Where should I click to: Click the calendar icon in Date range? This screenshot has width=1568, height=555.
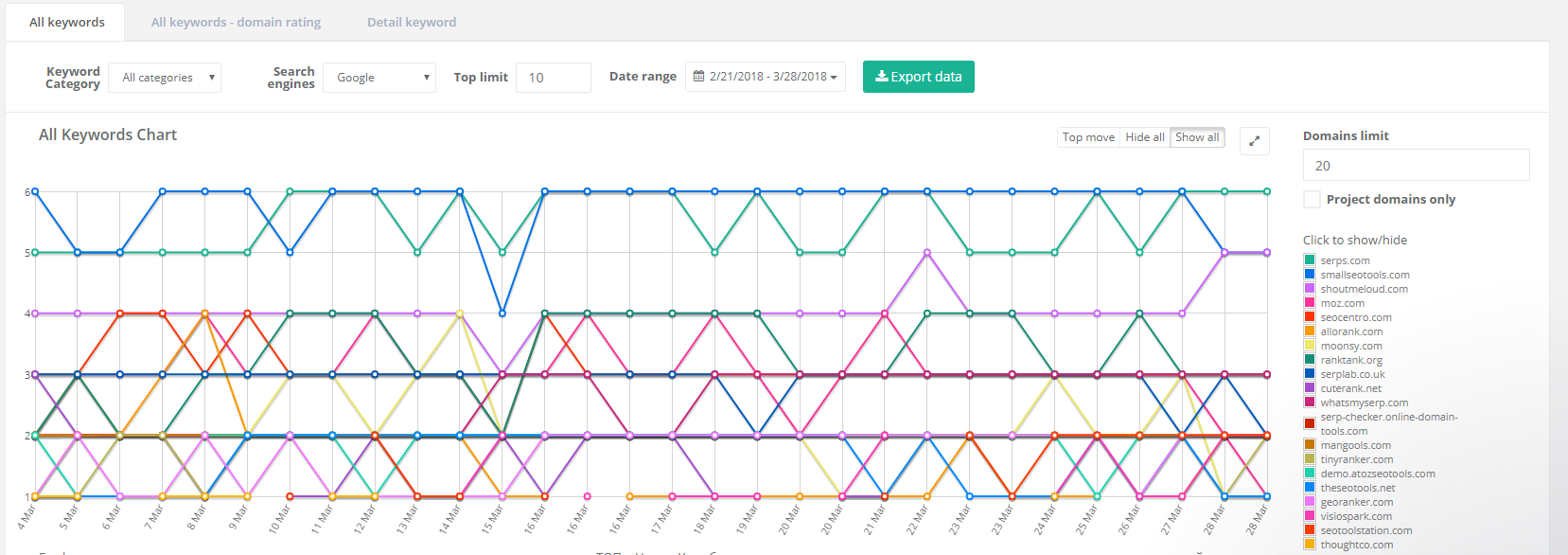pos(698,77)
